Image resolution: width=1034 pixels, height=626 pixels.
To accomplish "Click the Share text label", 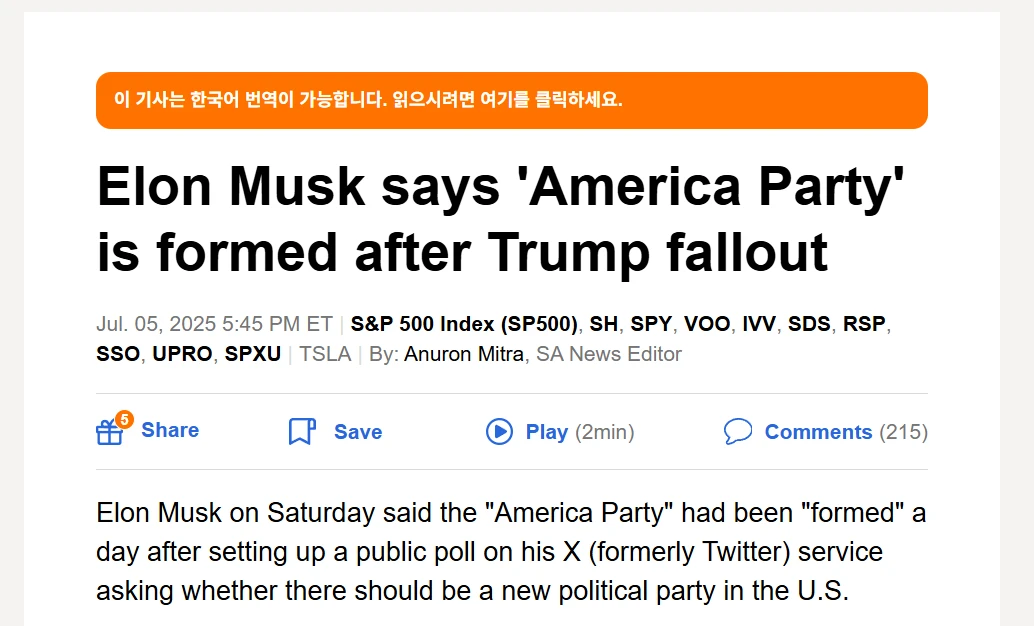I will coord(170,430).
